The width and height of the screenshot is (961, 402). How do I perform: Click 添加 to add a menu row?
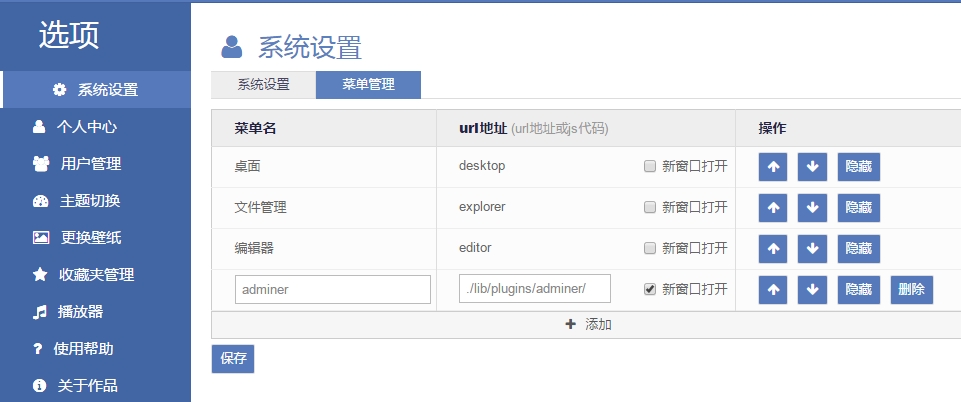pos(588,324)
